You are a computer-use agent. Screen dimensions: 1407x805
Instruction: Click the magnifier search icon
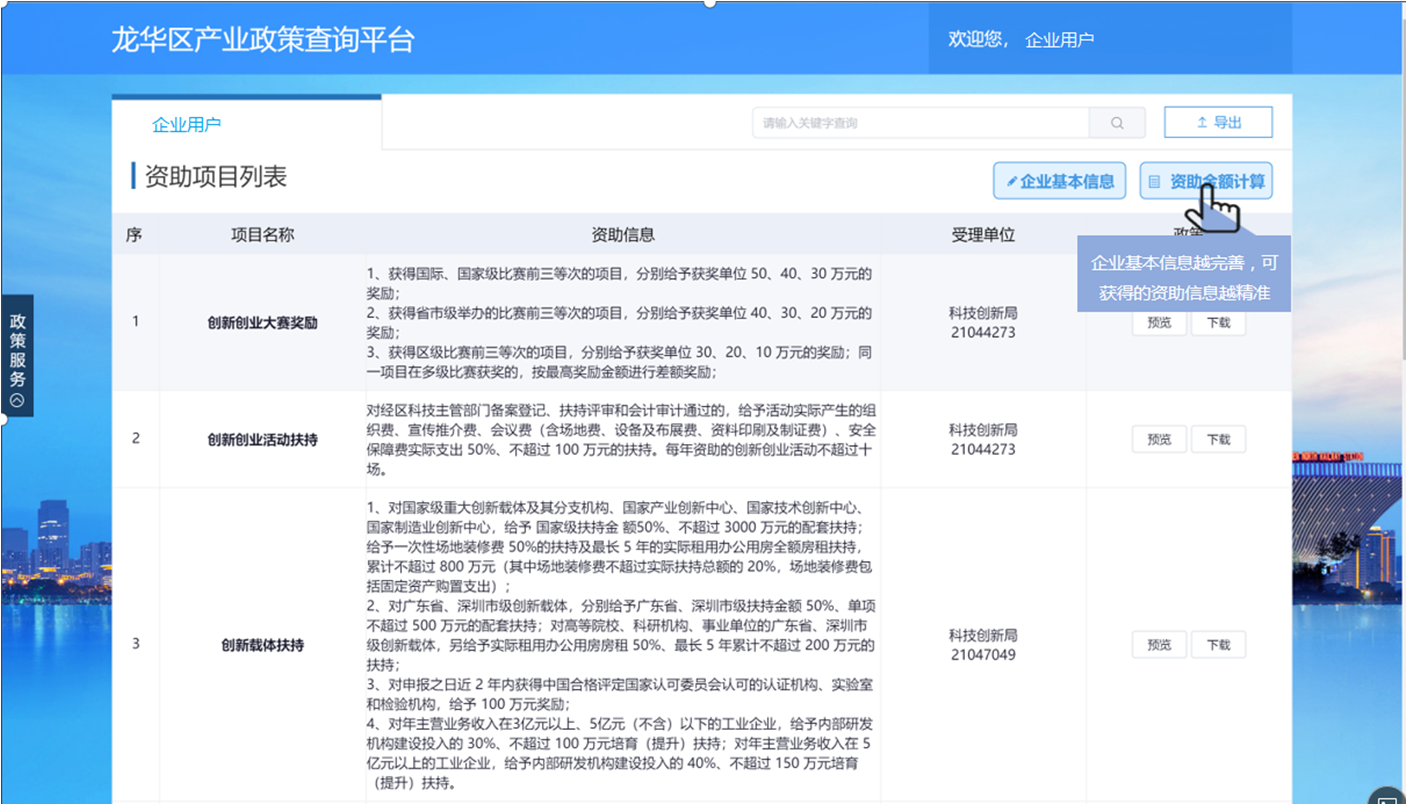[x=1117, y=123]
